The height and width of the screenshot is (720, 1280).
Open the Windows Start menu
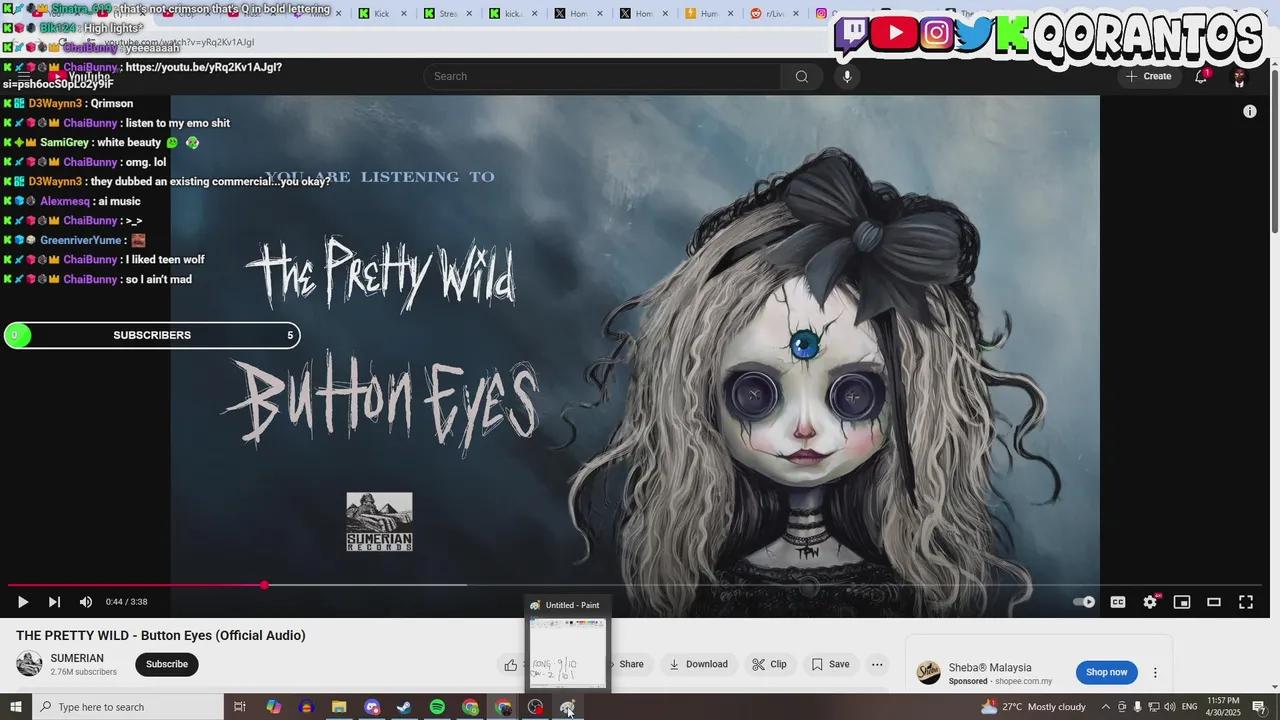pyautogui.click(x=16, y=707)
